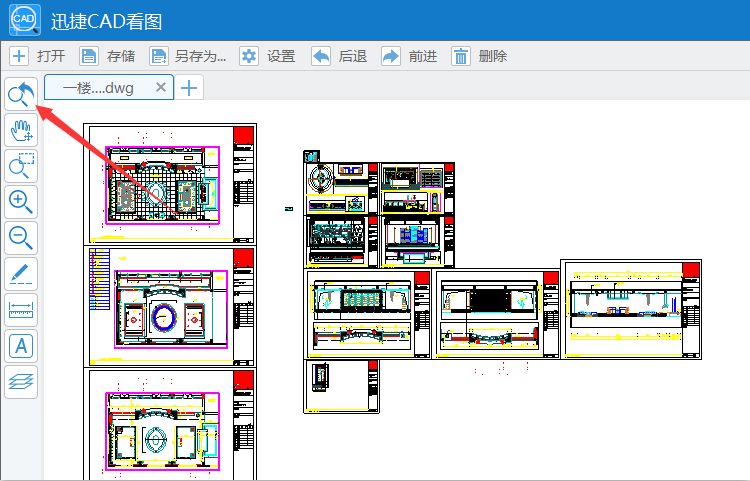Choose the ruler measure tool
This screenshot has height=481, width=750.
click(21, 310)
